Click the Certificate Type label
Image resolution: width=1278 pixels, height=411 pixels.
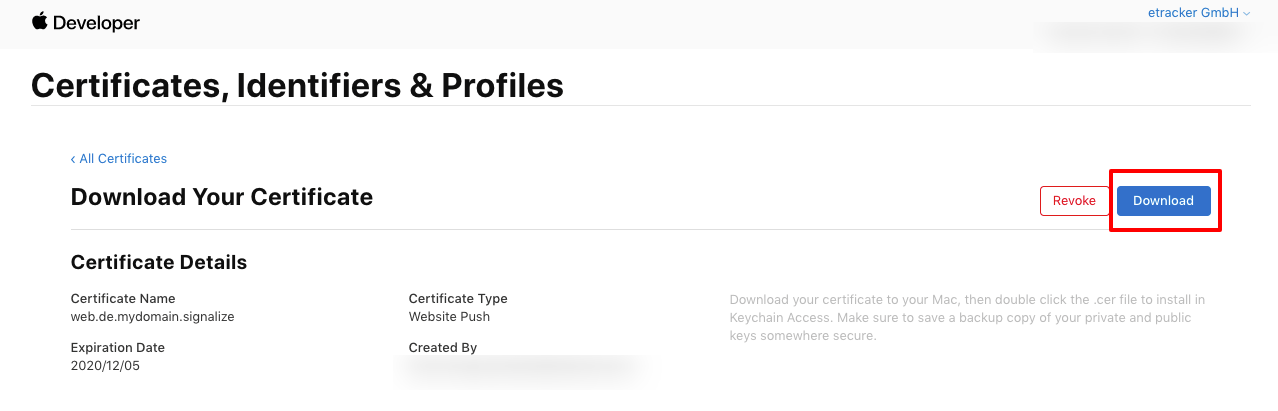pos(458,299)
